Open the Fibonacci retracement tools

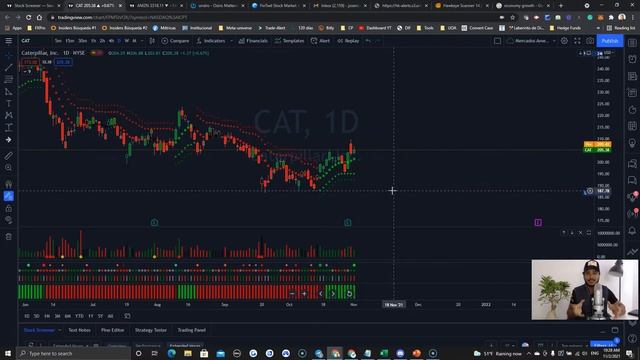(9, 79)
